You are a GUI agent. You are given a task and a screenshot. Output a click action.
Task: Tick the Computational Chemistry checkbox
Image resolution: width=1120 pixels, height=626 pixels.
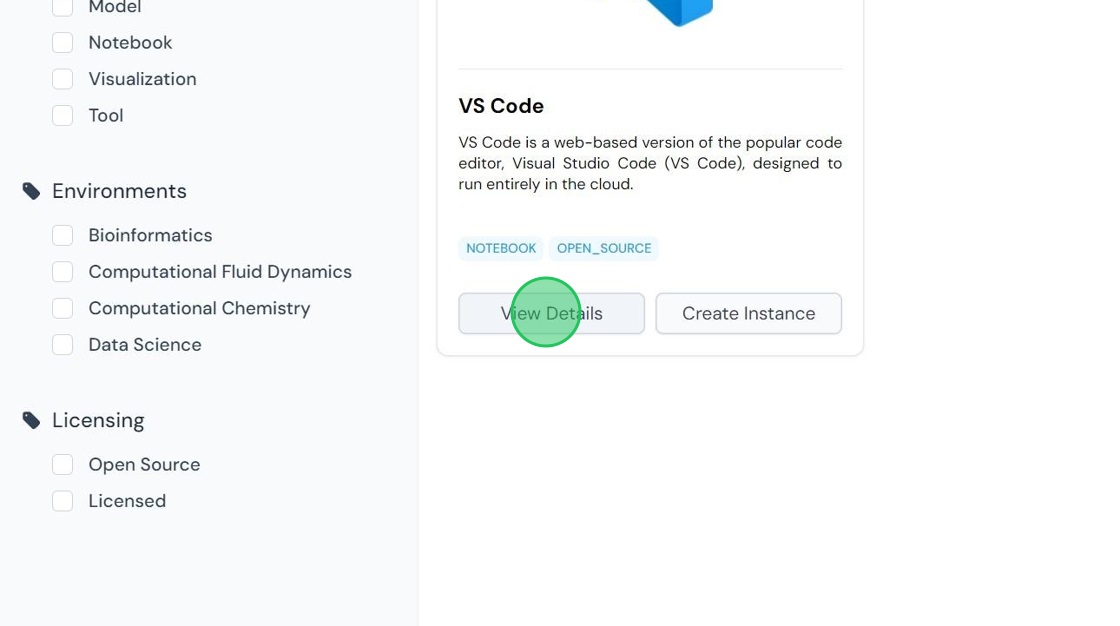click(62, 308)
